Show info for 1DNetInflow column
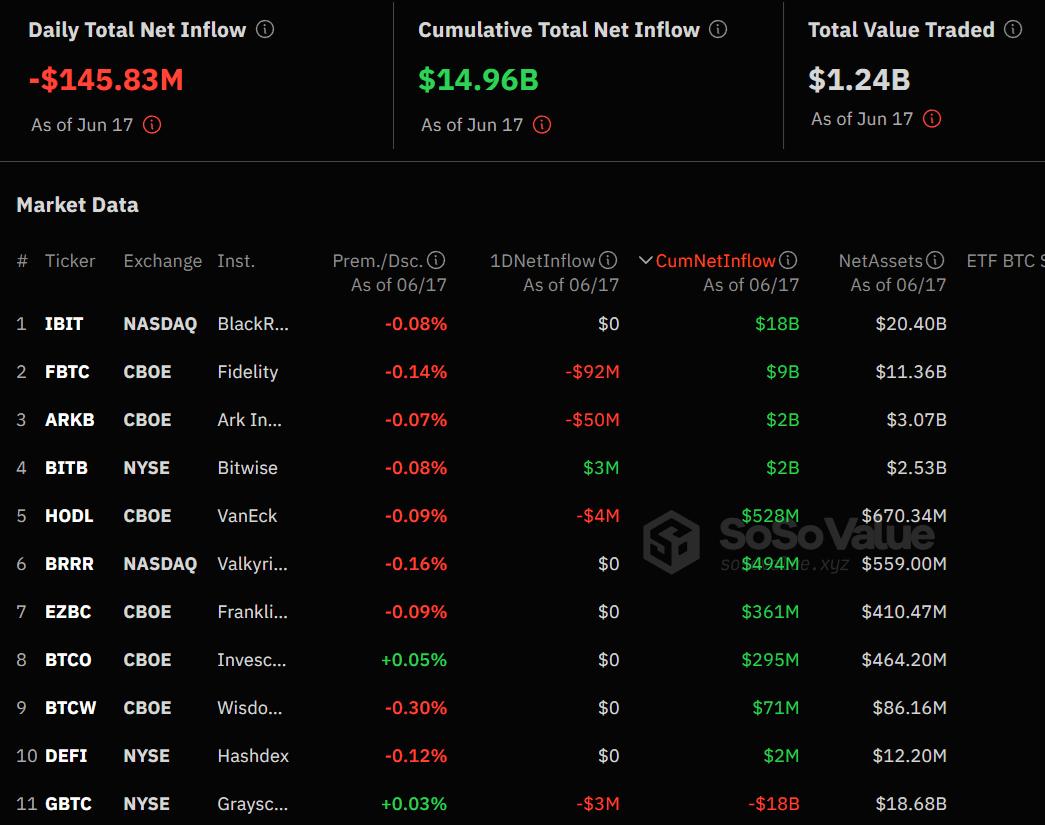 pos(608,260)
